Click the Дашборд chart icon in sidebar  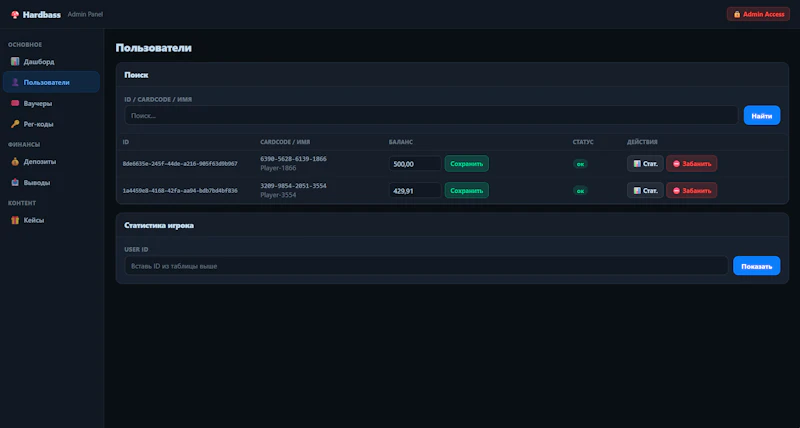(x=15, y=62)
